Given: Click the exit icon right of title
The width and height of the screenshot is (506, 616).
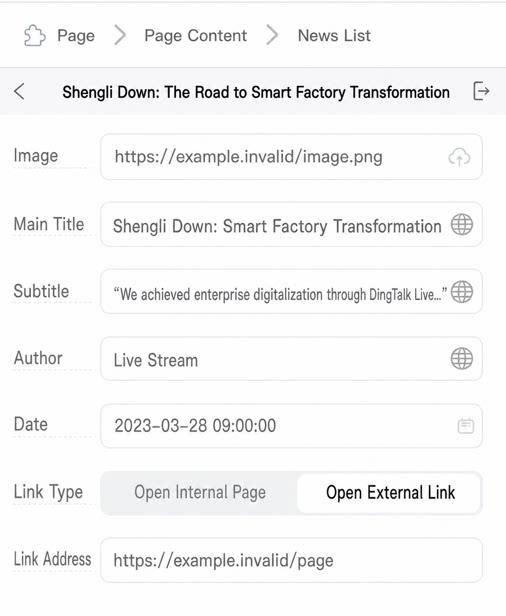Looking at the screenshot, I should [481, 91].
